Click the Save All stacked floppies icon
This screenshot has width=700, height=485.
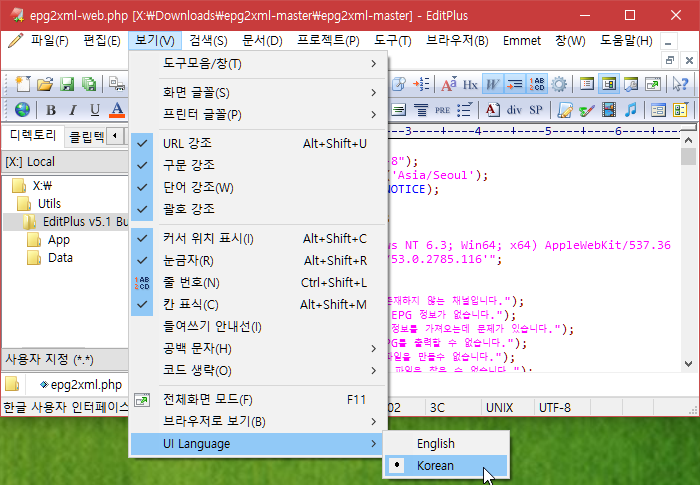click(x=89, y=84)
